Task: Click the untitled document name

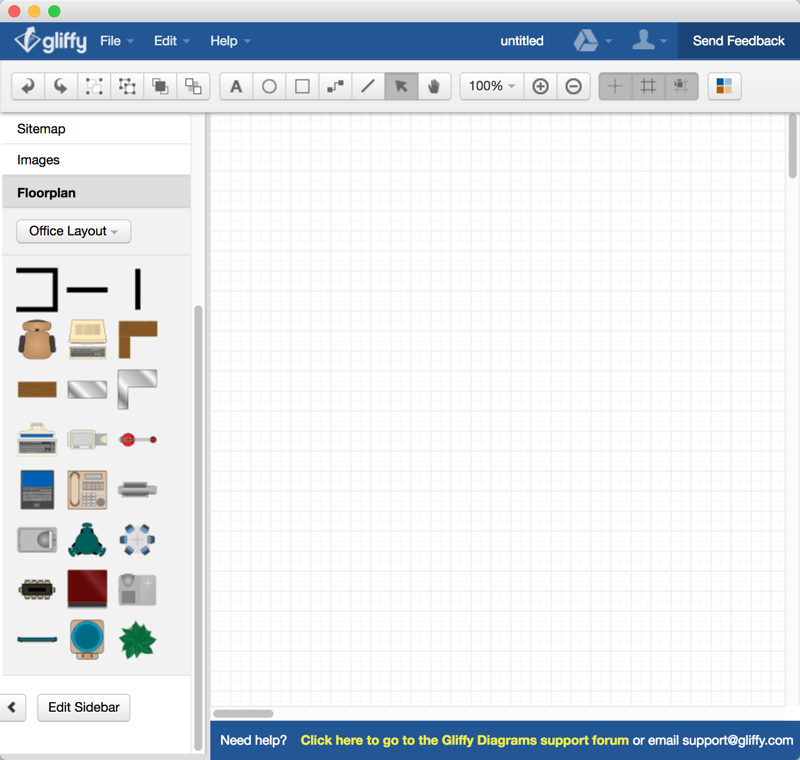Action: point(521,41)
